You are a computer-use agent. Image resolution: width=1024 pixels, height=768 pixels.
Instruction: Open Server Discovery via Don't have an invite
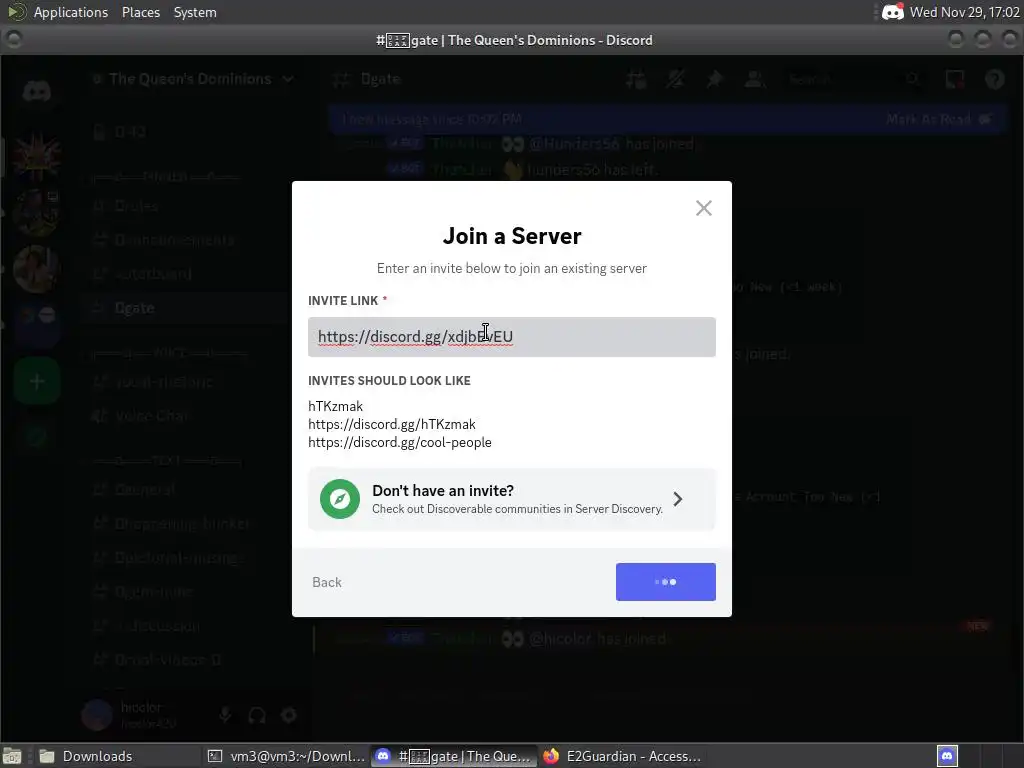click(x=511, y=499)
